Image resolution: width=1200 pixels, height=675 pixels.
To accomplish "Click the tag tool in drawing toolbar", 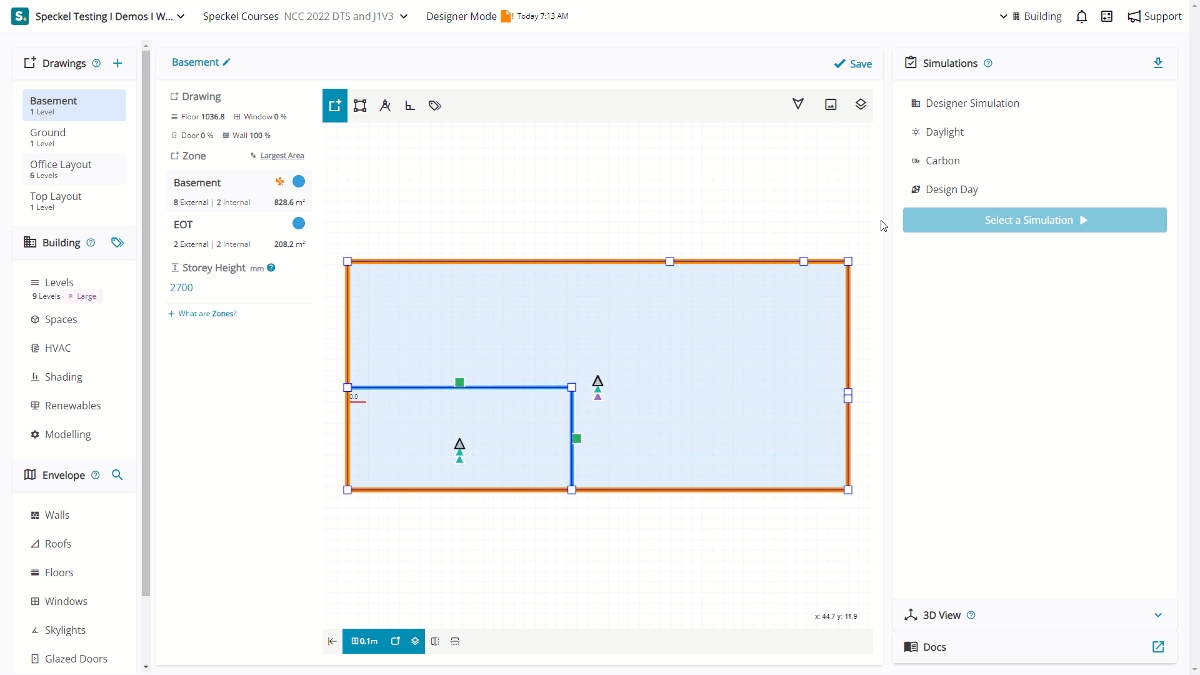I will click(x=435, y=105).
